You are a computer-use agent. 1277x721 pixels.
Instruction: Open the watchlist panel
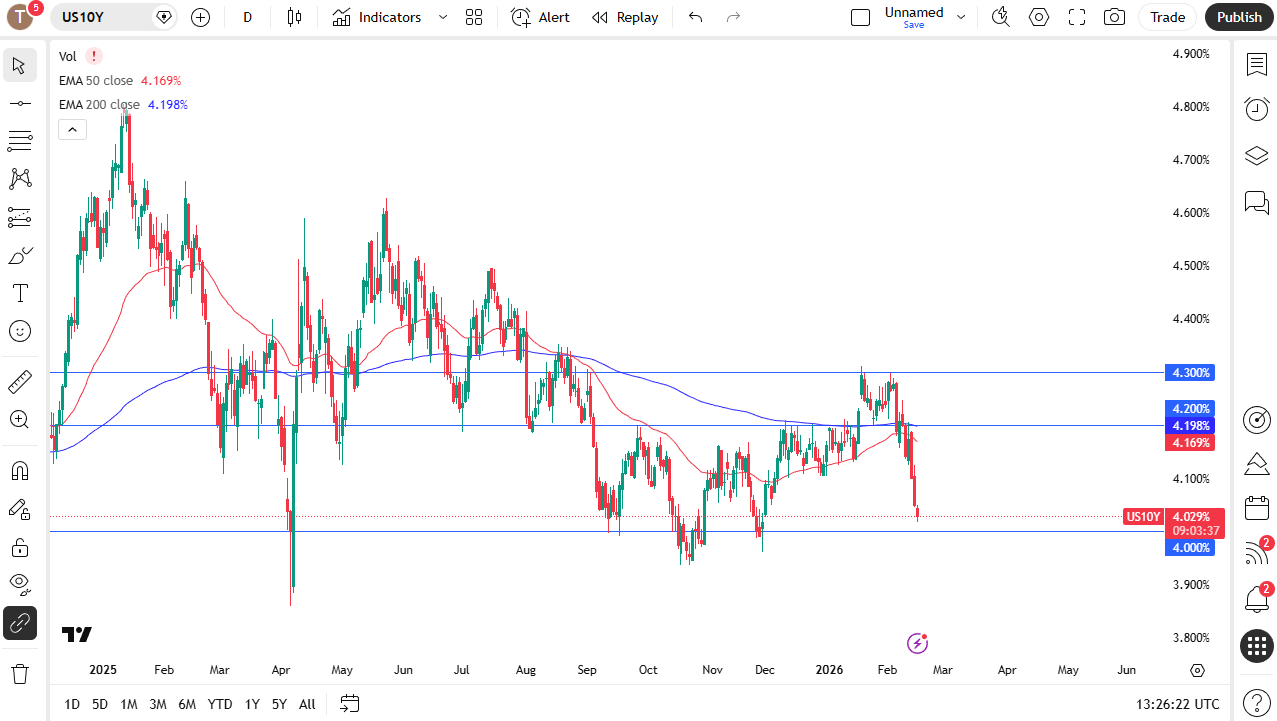(1257, 64)
